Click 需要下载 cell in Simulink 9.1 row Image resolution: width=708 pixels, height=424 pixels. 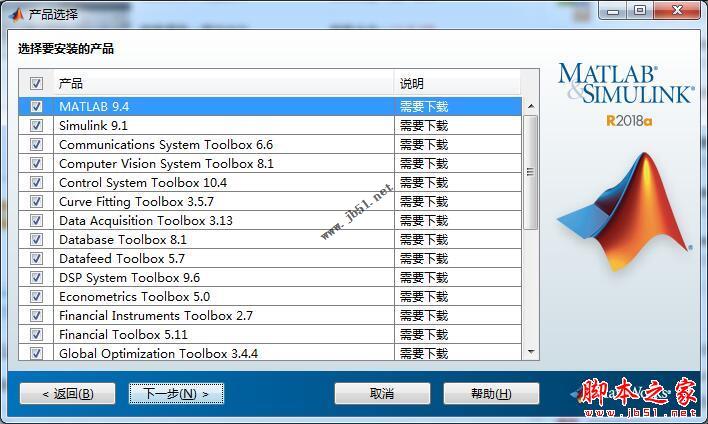coord(458,126)
